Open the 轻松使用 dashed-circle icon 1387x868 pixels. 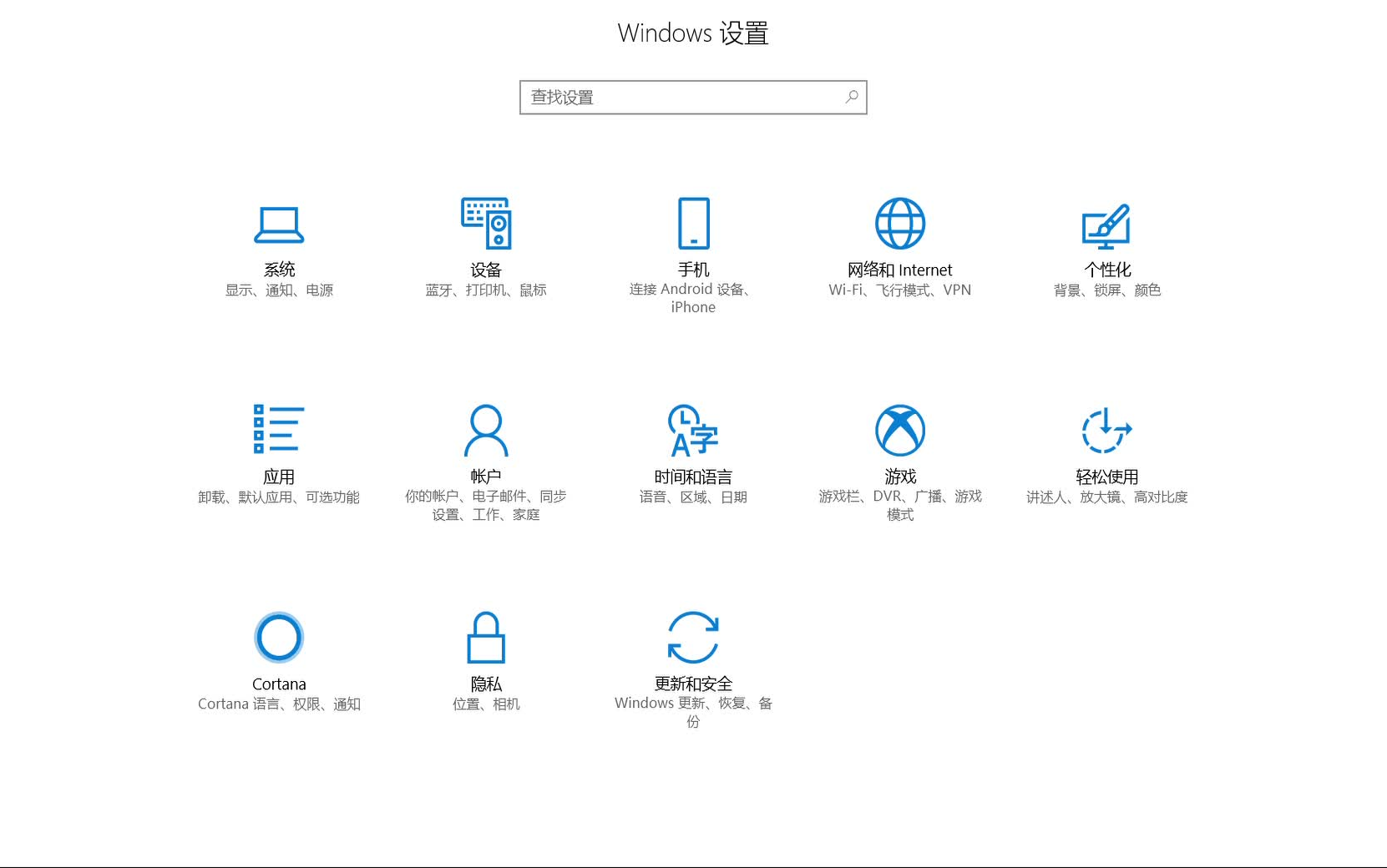point(1106,430)
